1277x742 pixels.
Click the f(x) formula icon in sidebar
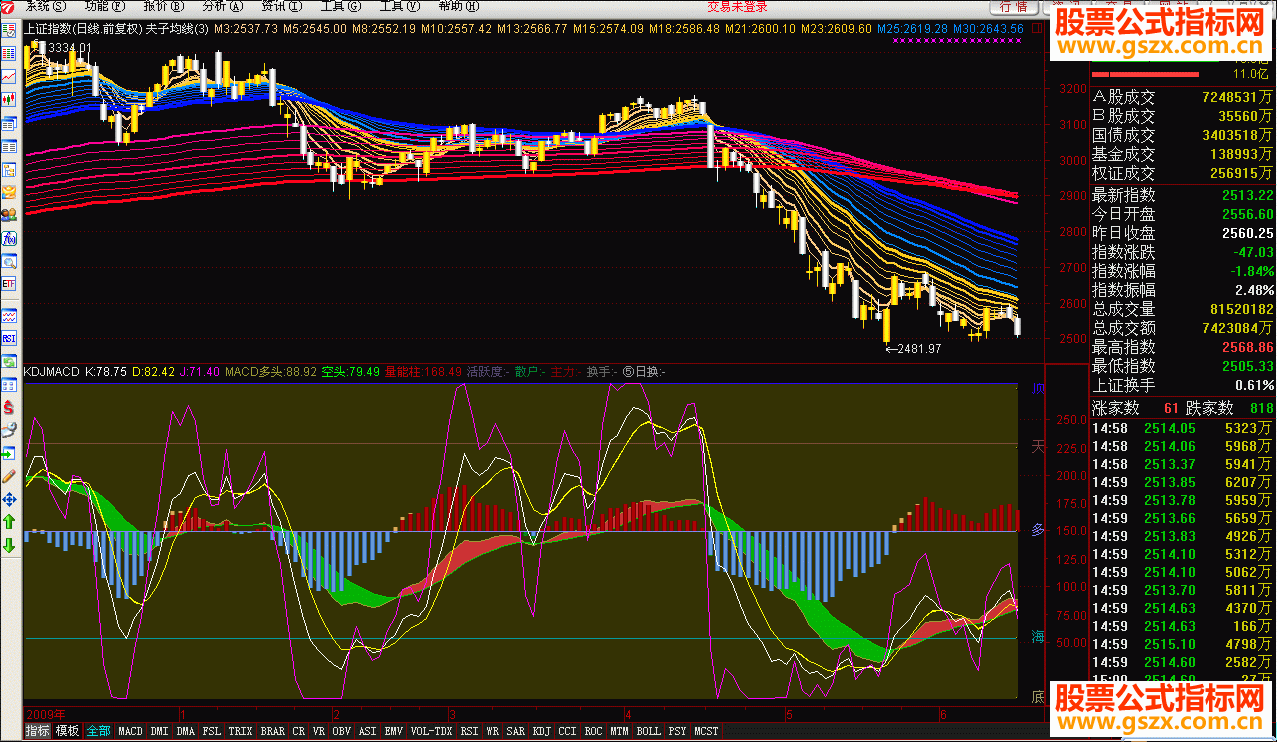tap(9, 238)
